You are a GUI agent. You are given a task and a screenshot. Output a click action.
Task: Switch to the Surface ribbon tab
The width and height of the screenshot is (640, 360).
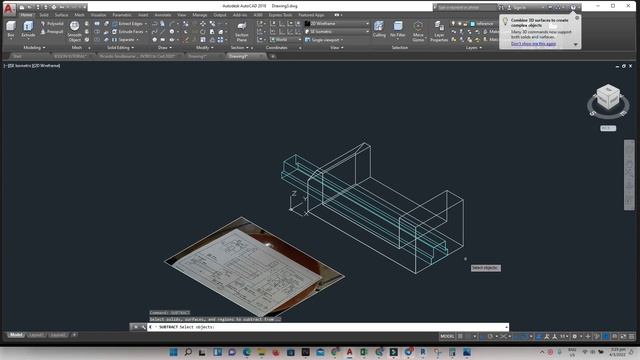click(x=62, y=15)
